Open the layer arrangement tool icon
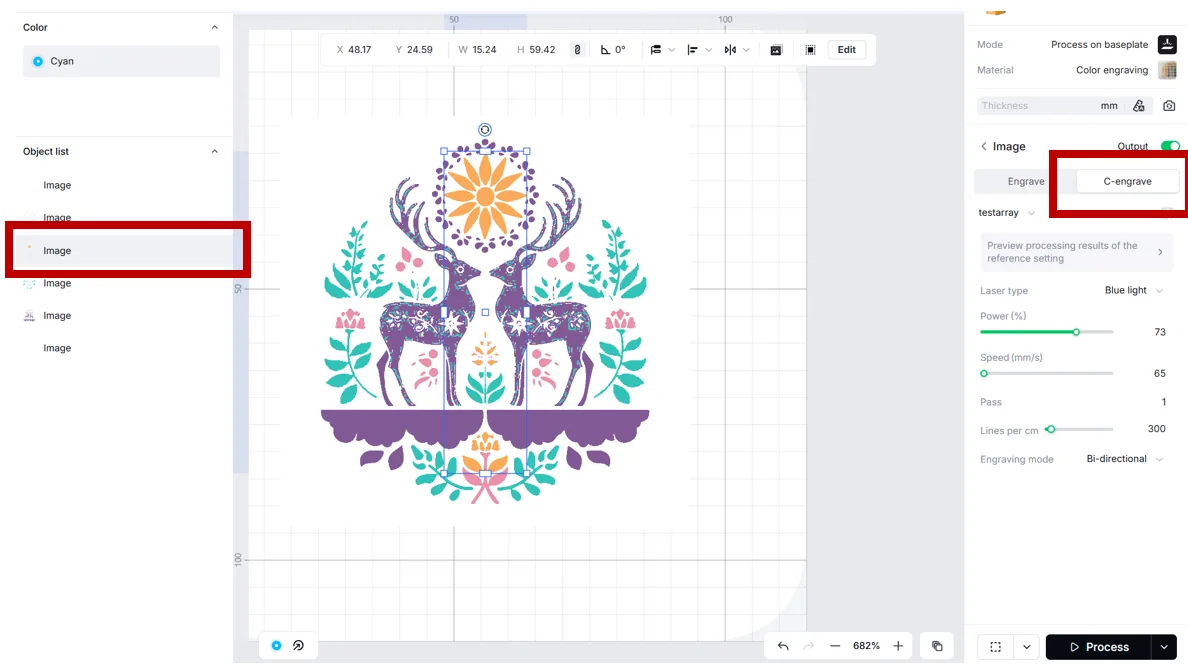 pos(656,50)
